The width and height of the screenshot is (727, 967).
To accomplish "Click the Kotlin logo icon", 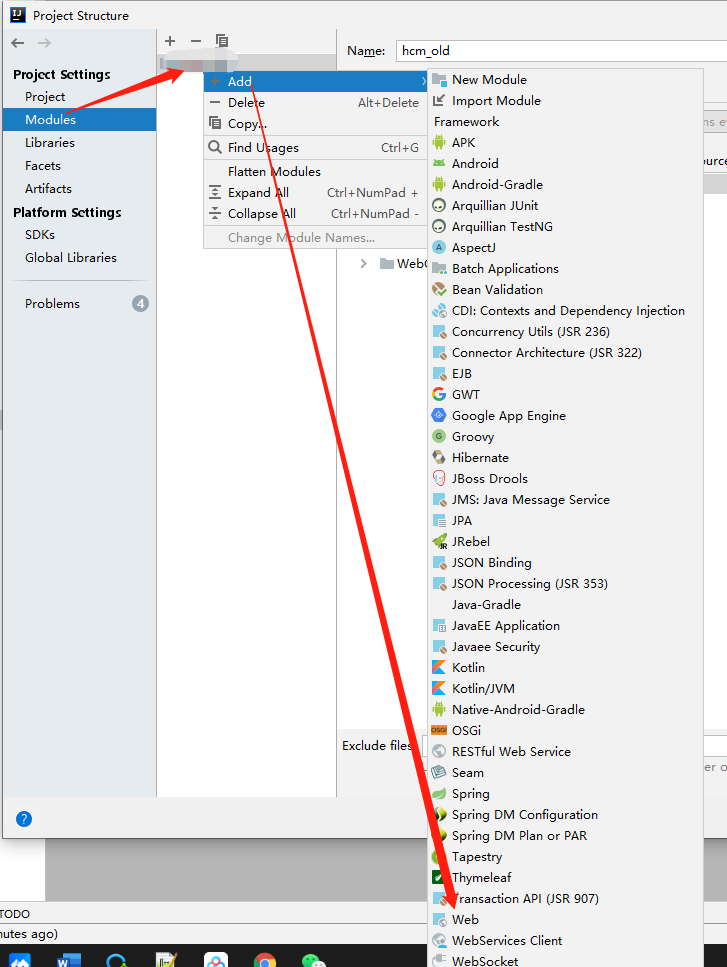I will 439,667.
